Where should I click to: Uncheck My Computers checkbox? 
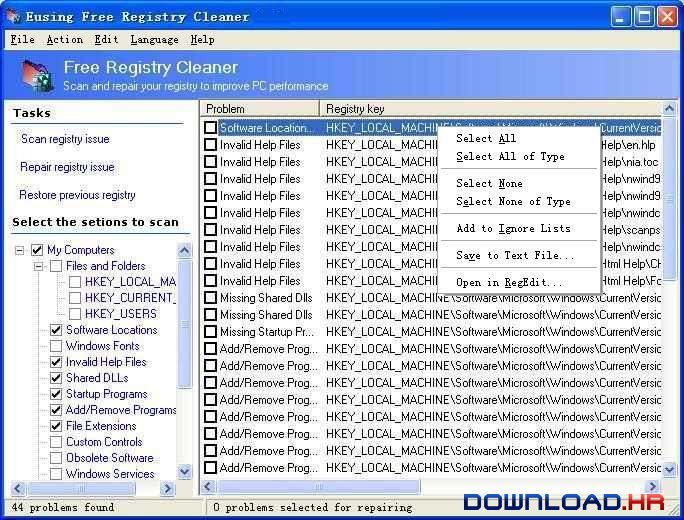coord(37,250)
